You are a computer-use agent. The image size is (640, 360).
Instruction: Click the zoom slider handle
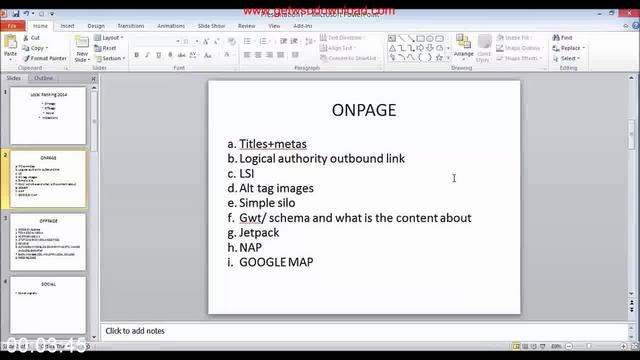tap(589, 346)
